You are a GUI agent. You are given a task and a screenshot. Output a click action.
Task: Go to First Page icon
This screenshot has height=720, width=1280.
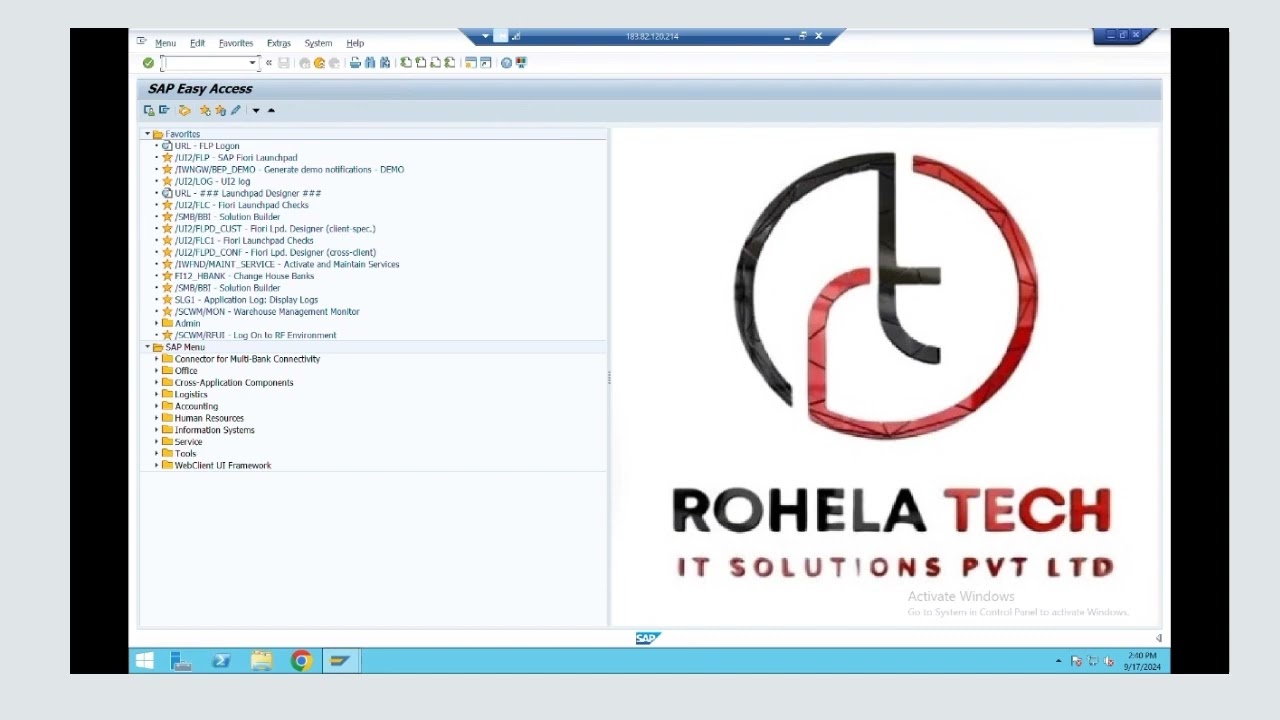pyautogui.click(x=406, y=63)
